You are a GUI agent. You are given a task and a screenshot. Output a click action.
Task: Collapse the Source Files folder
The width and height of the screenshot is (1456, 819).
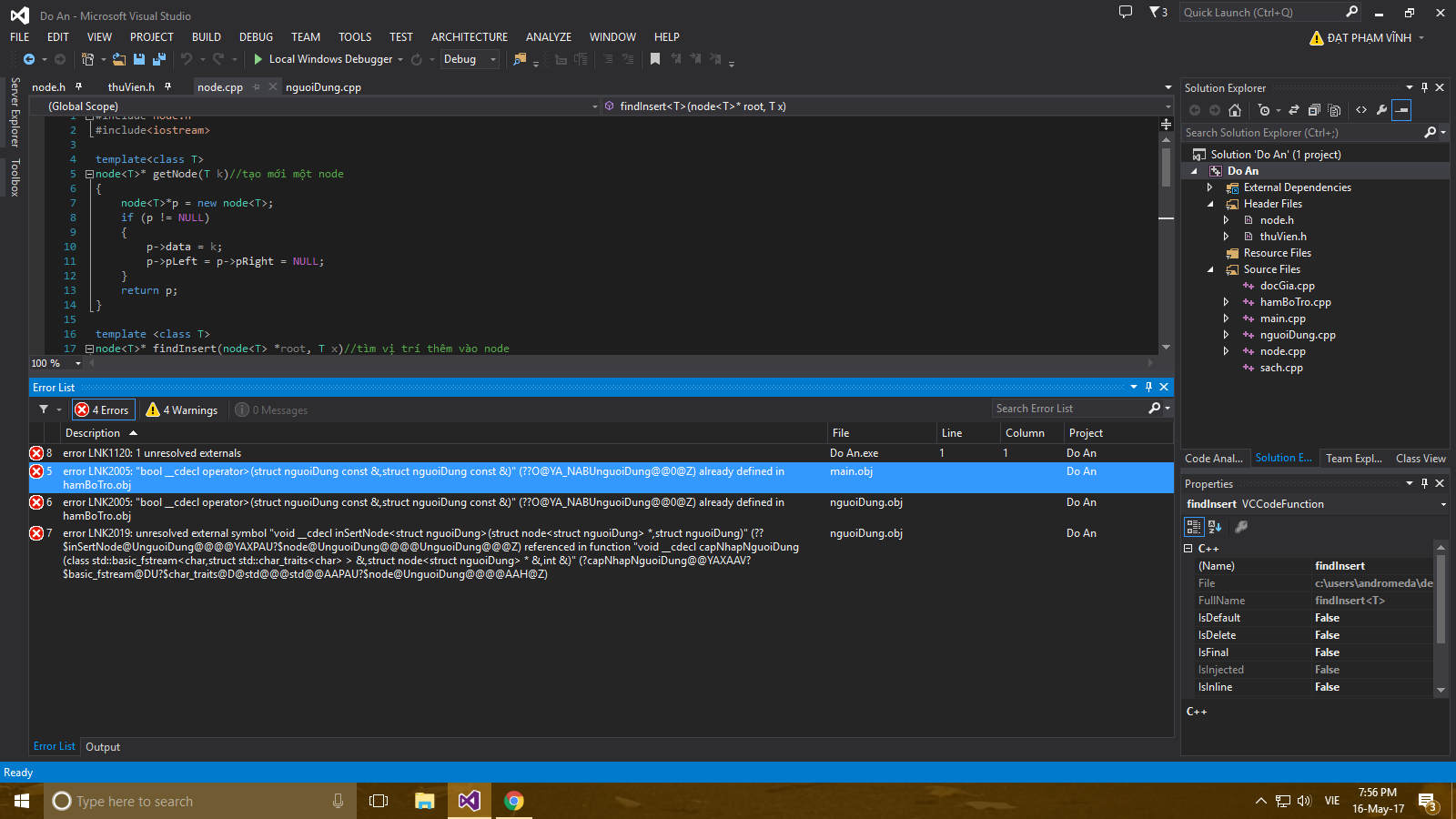click(1210, 269)
